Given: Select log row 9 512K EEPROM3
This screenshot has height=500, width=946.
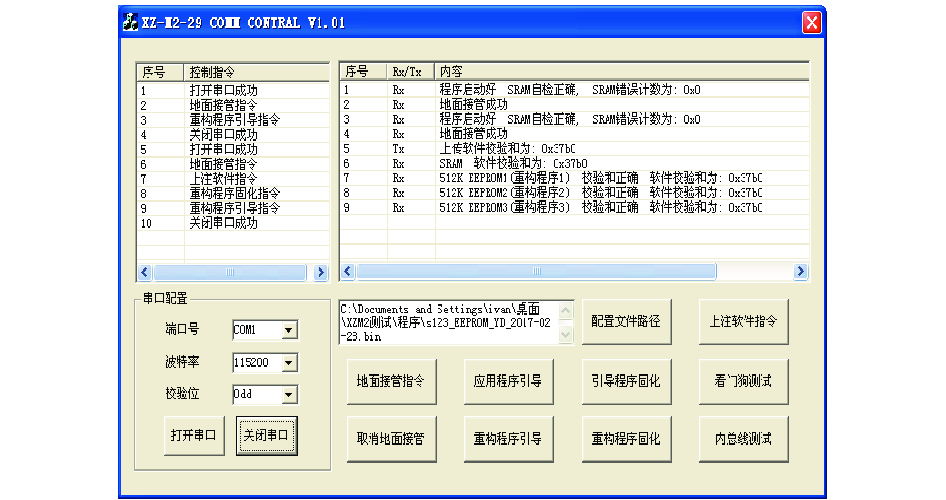Looking at the screenshot, I should pos(574,207).
